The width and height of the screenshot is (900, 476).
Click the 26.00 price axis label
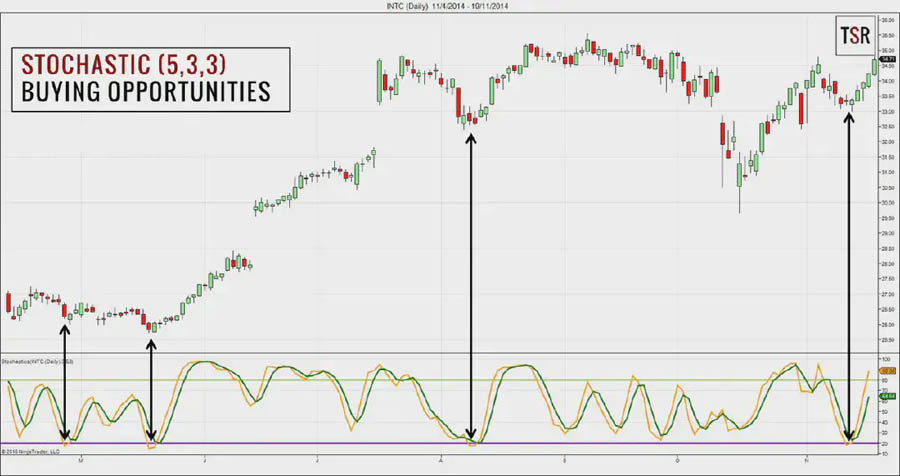coord(888,324)
